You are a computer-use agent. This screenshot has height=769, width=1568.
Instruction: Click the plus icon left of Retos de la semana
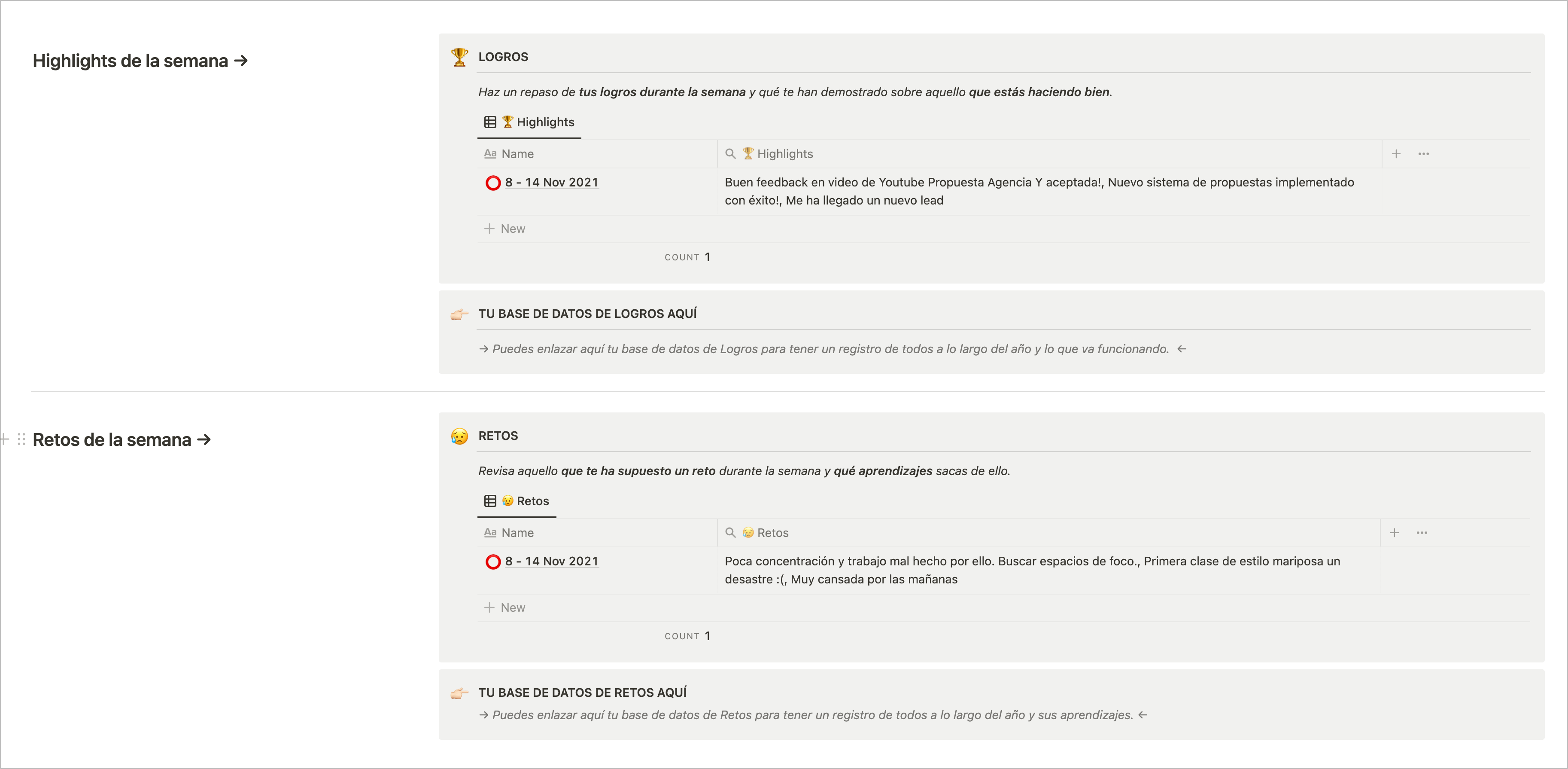pyautogui.click(x=5, y=439)
